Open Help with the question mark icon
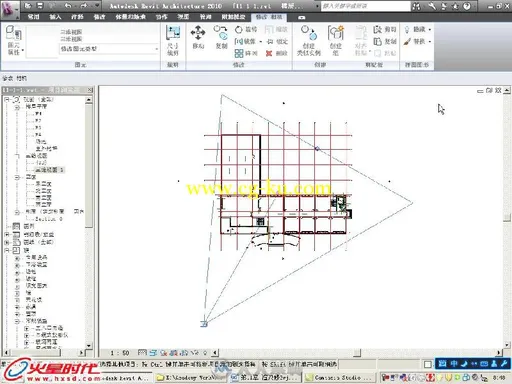 [467, 6]
